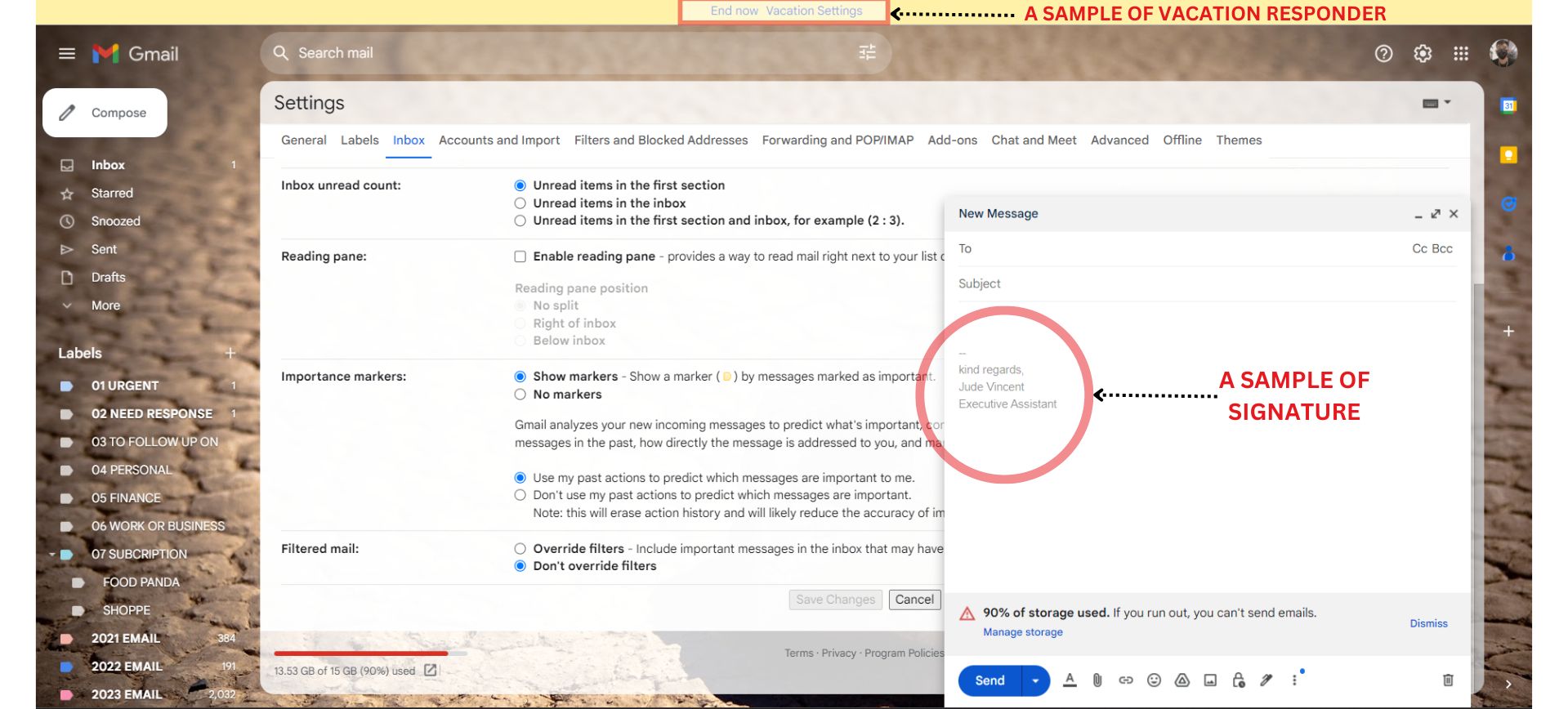
Task: Open the Manage storage link
Action: tap(1023, 632)
